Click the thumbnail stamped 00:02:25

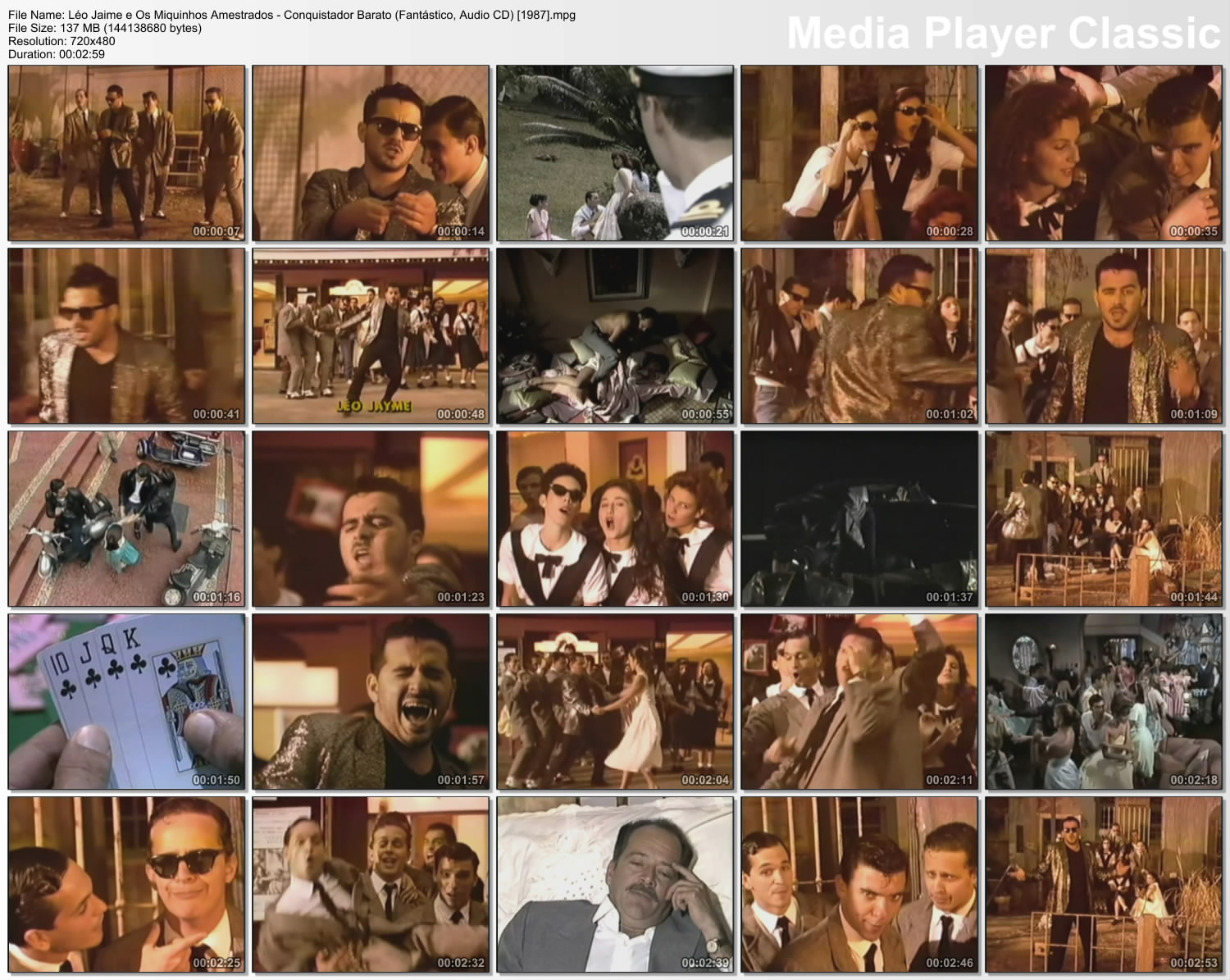(126, 885)
